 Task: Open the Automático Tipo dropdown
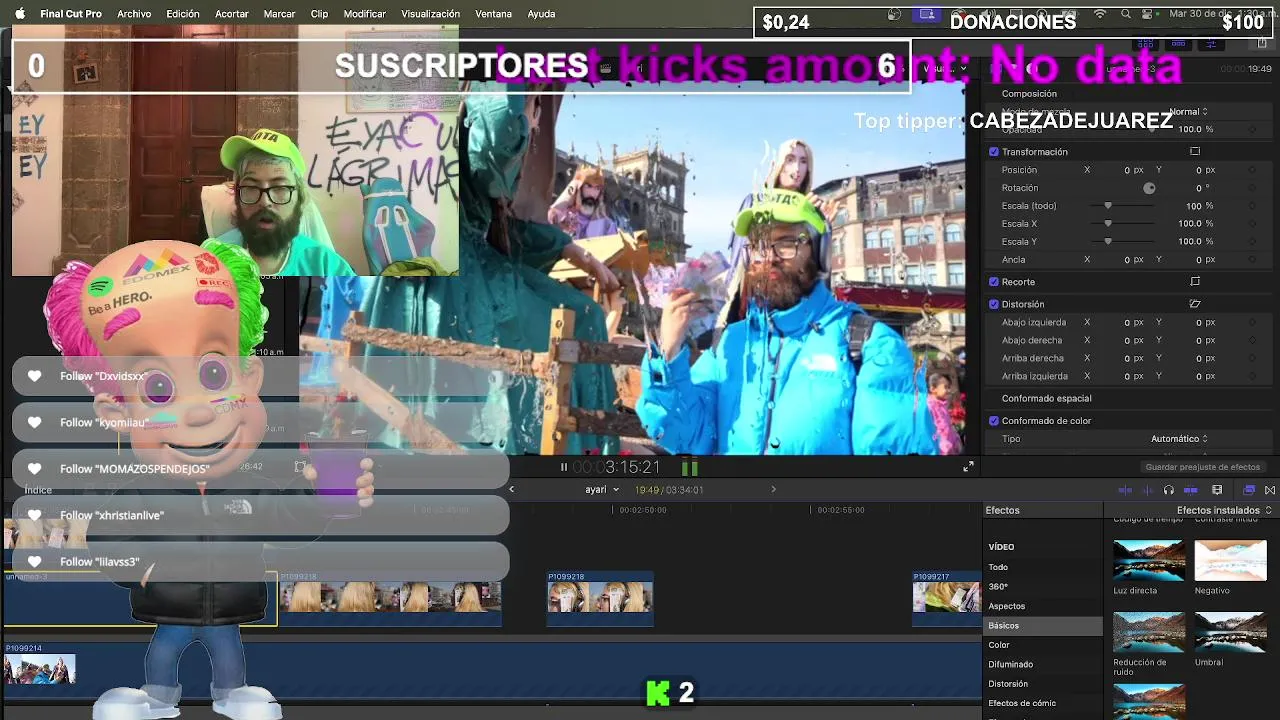point(1179,439)
